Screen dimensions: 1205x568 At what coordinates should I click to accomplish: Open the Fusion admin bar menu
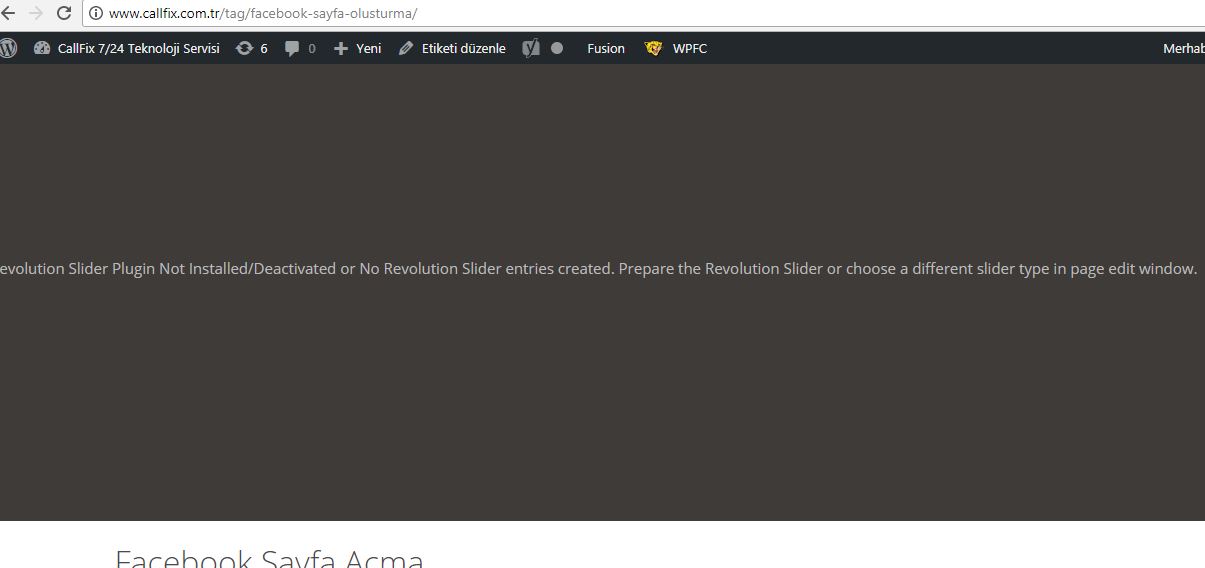(605, 48)
